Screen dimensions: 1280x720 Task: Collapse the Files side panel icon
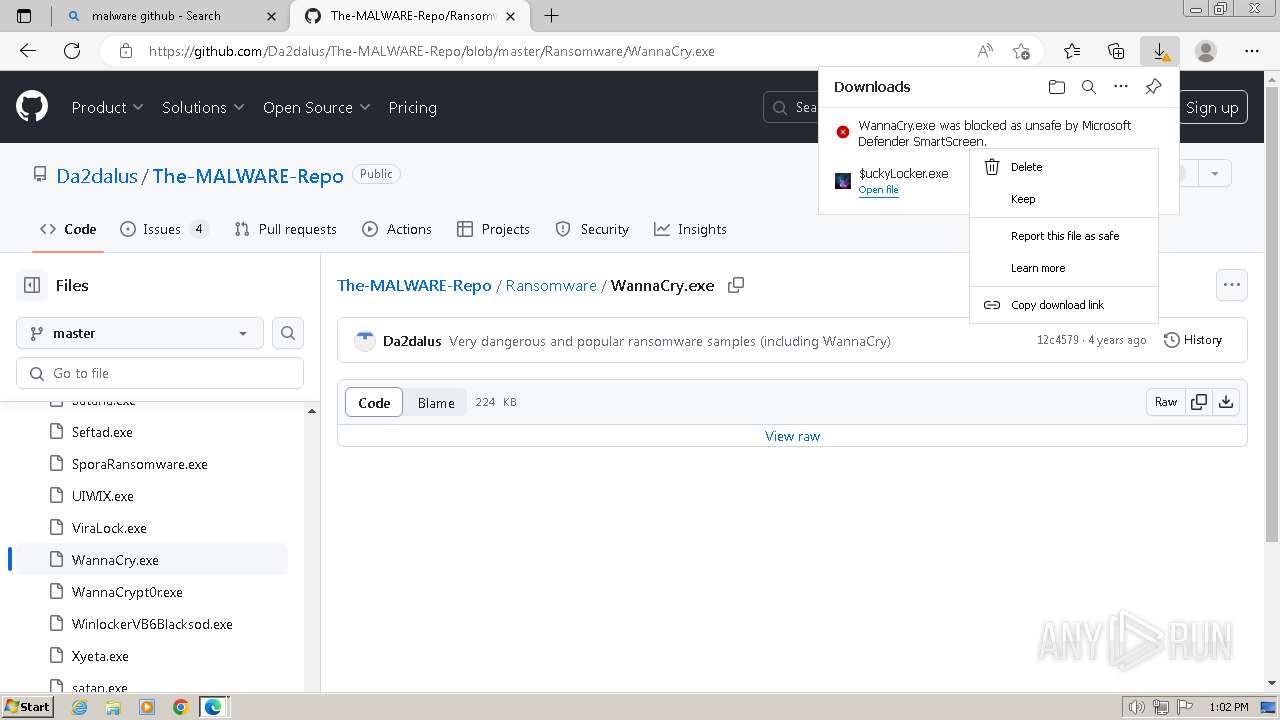(32, 285)
